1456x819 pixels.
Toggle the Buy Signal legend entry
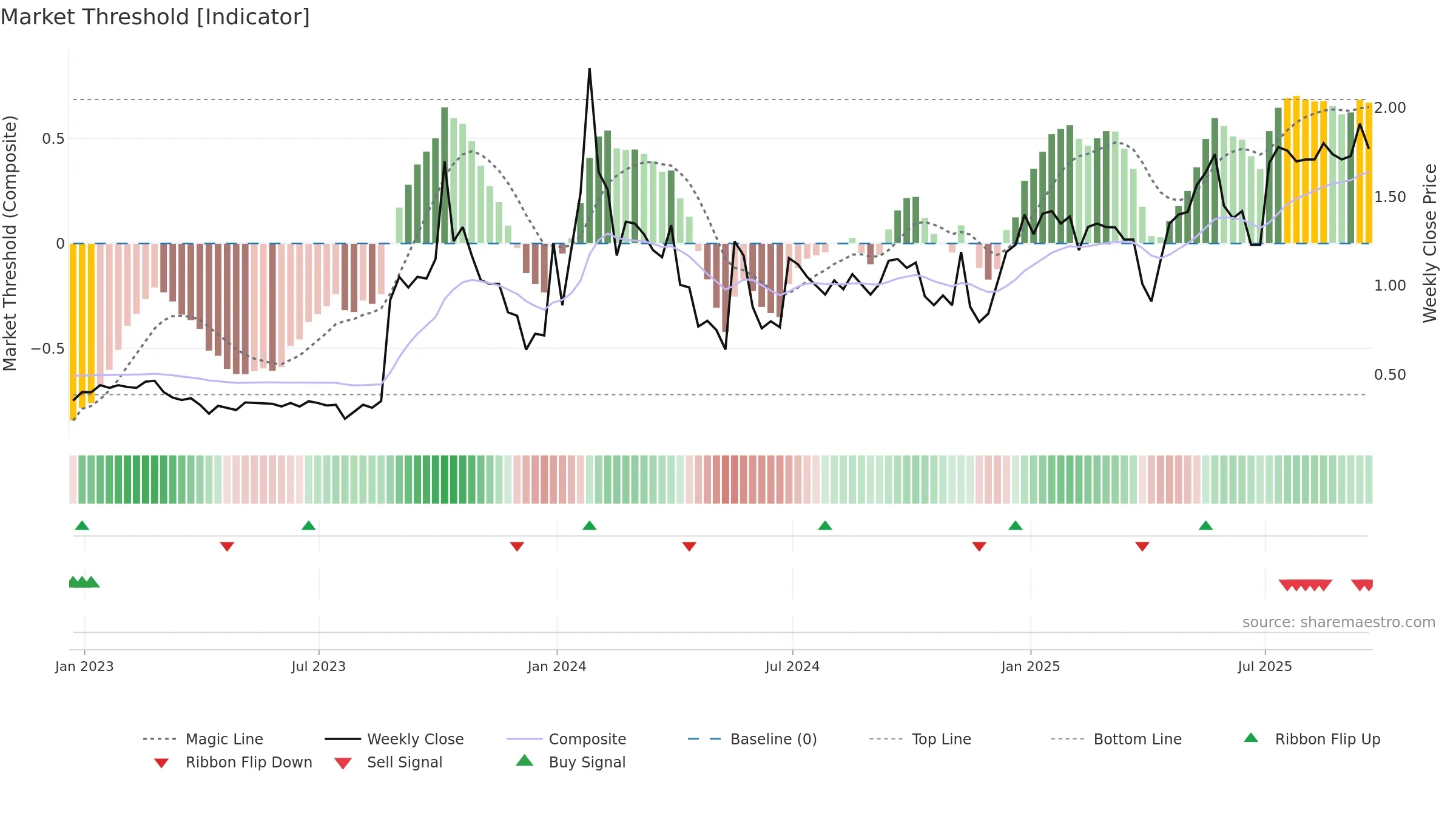coord(570,762)
